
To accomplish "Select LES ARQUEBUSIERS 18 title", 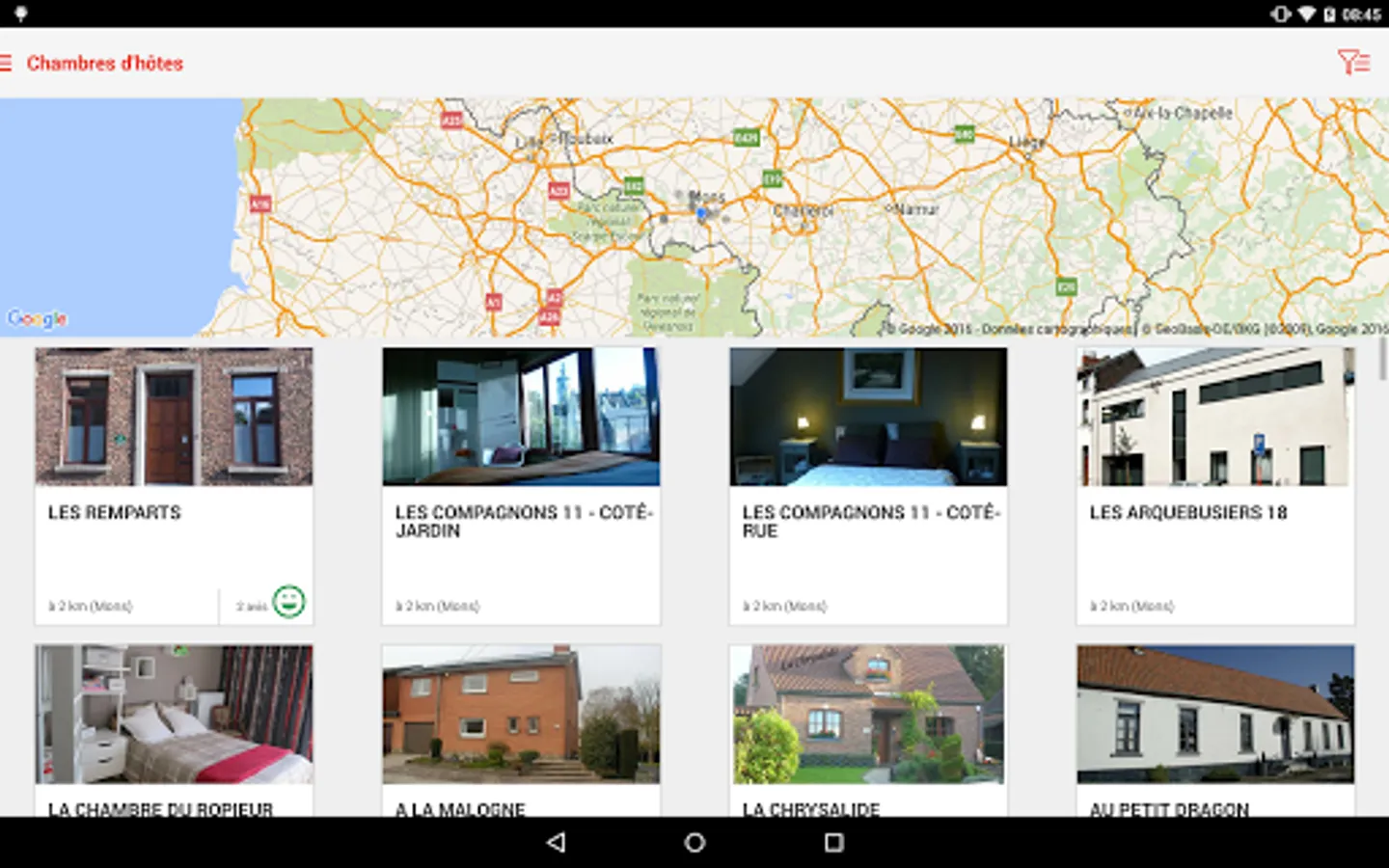I will coord(1188,512).
